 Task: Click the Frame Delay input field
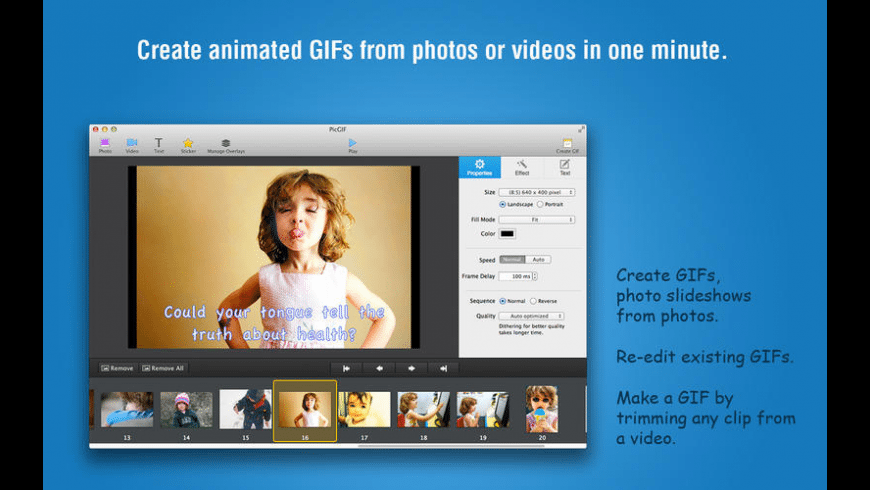(x=515, y=276)
